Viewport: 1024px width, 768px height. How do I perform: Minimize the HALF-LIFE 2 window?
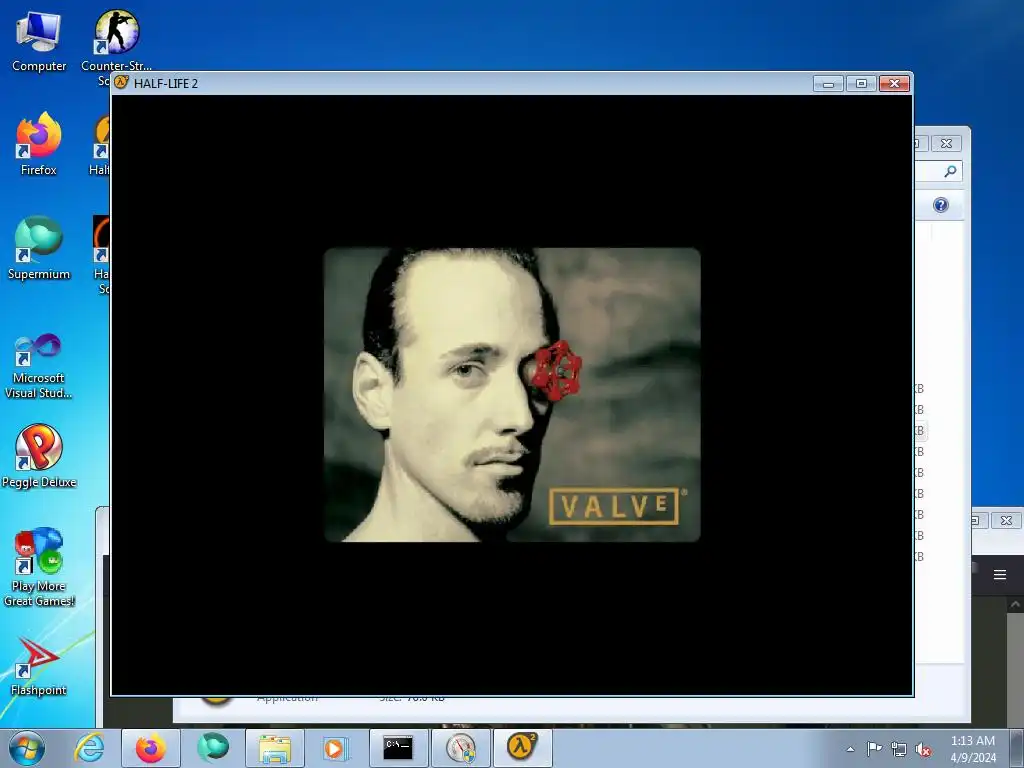828,84
